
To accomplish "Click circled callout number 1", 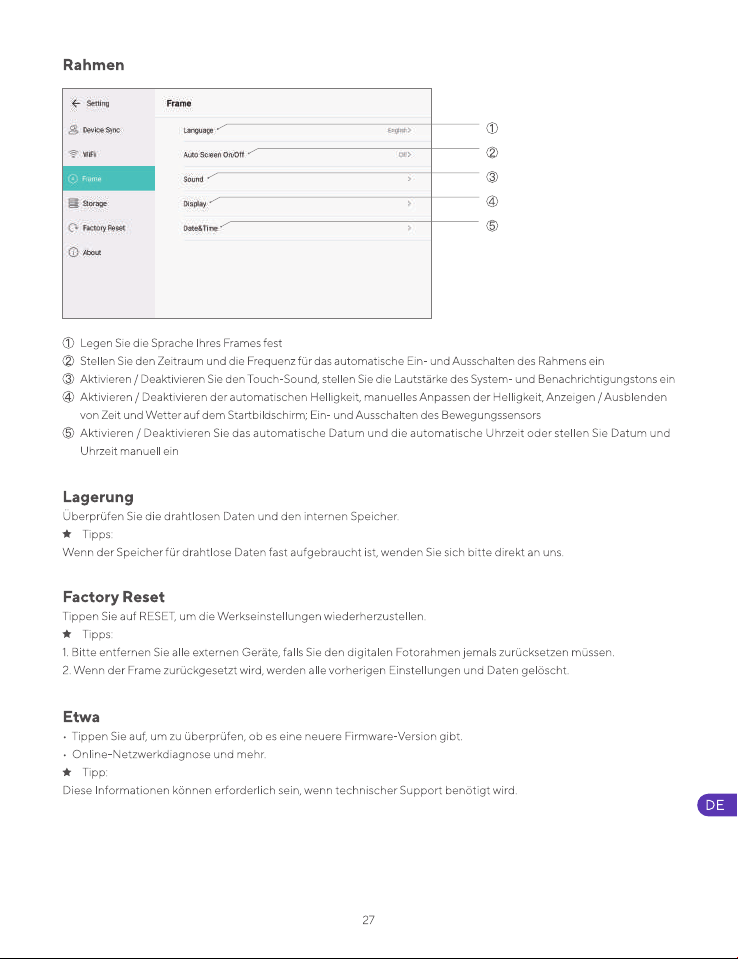I will (492, 128).
